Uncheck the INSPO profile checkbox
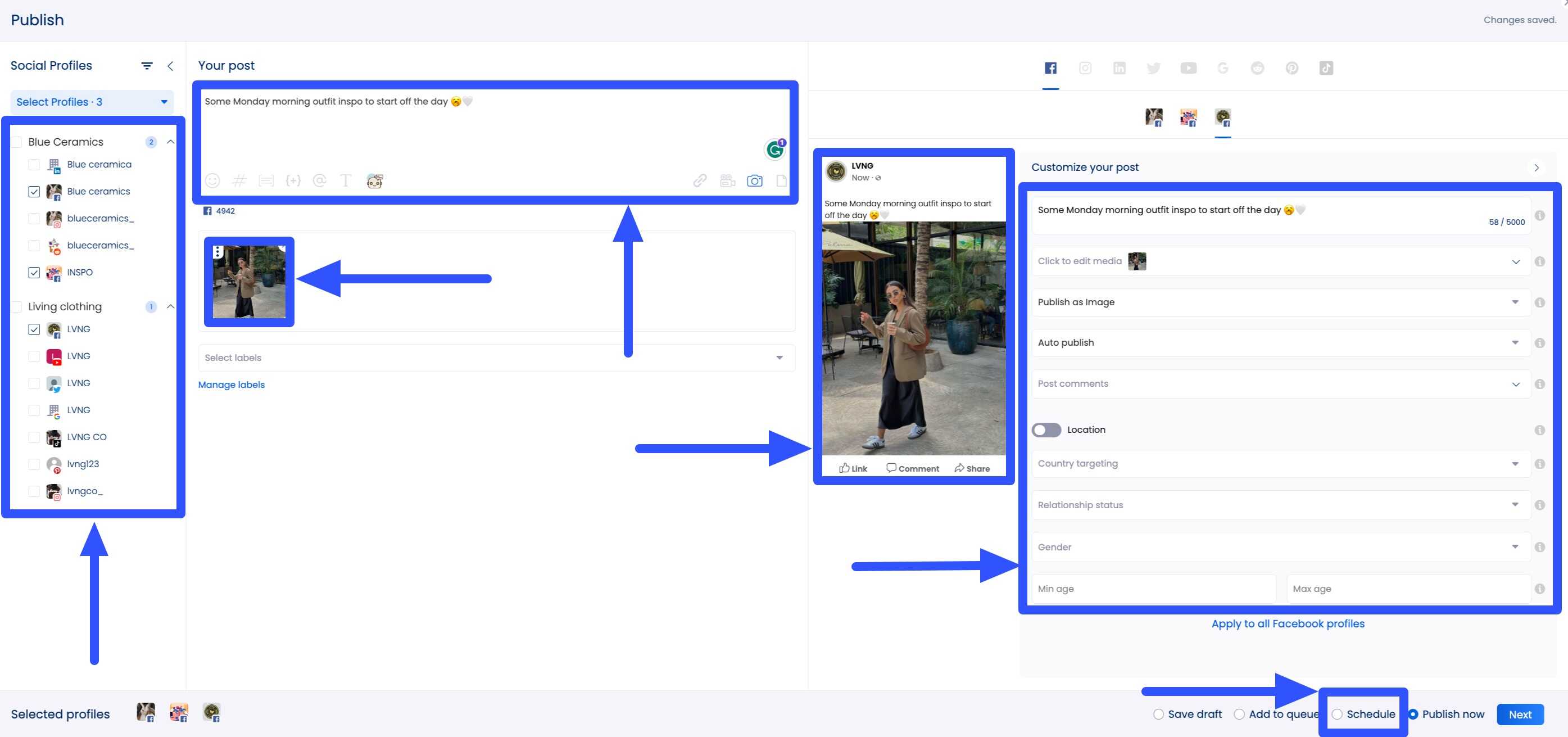Image resolution: width=1568 pixels, height=737 pixels. click(x=34, y=273)
